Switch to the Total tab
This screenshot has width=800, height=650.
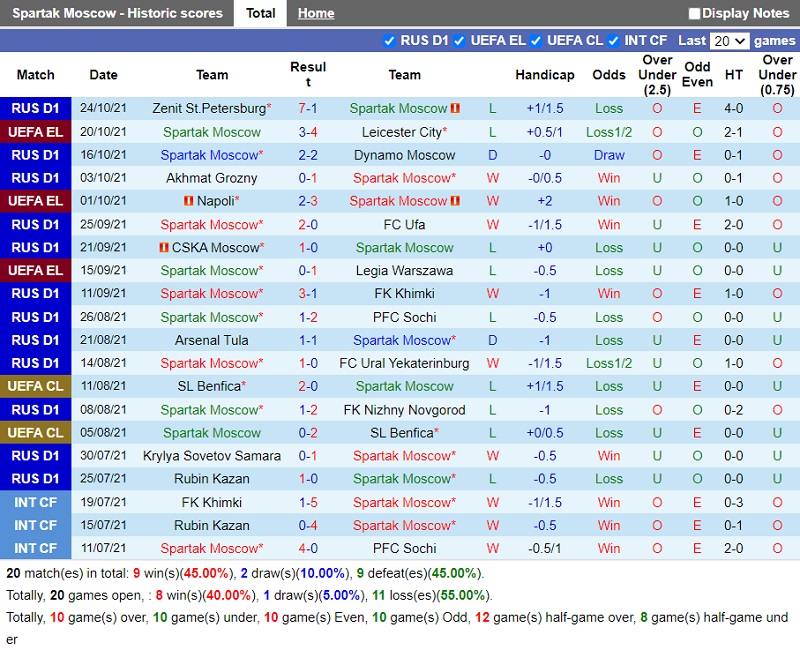(x=261, y=13)
